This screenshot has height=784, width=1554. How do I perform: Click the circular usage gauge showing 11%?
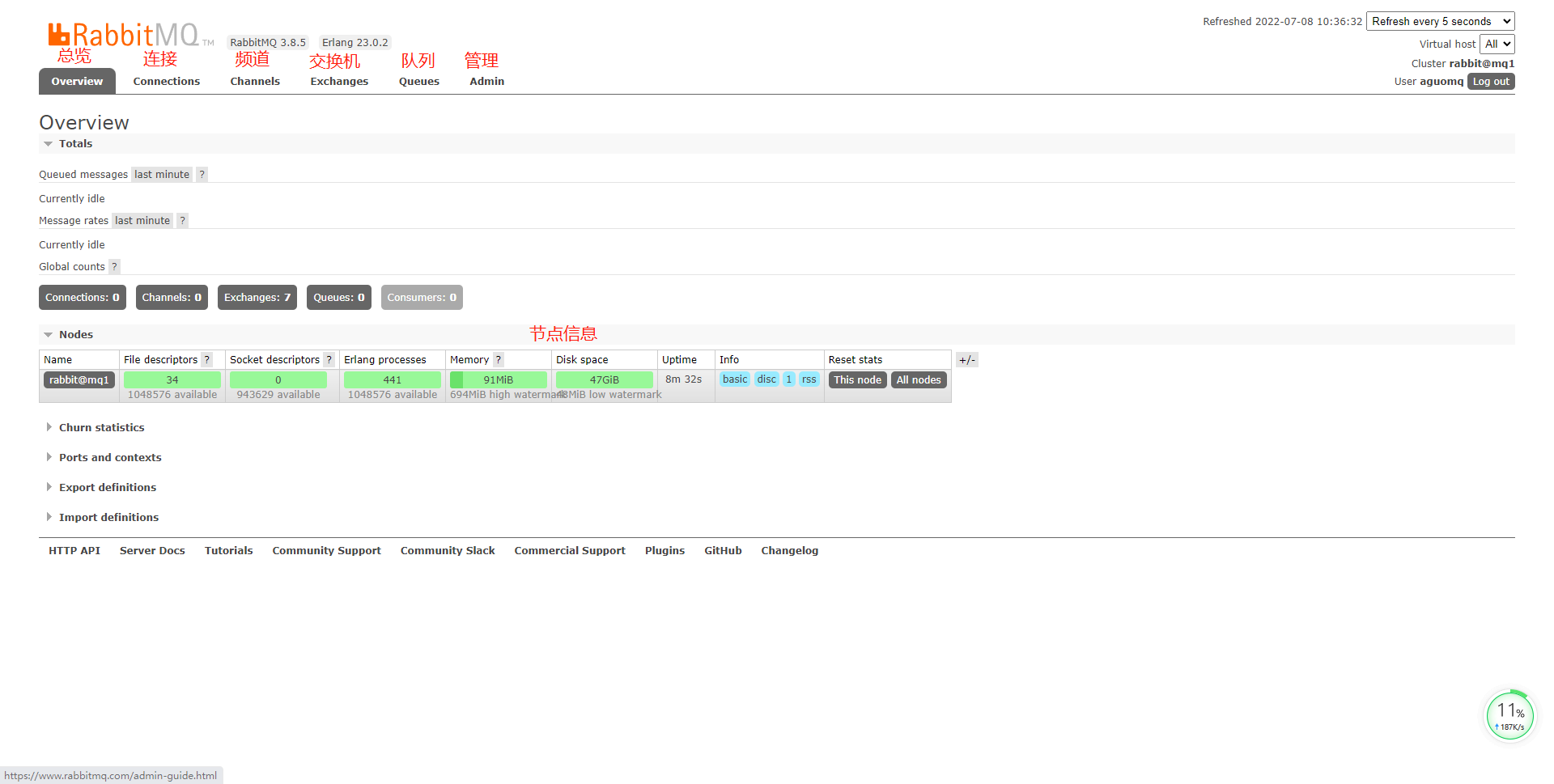click(1509, 714)
